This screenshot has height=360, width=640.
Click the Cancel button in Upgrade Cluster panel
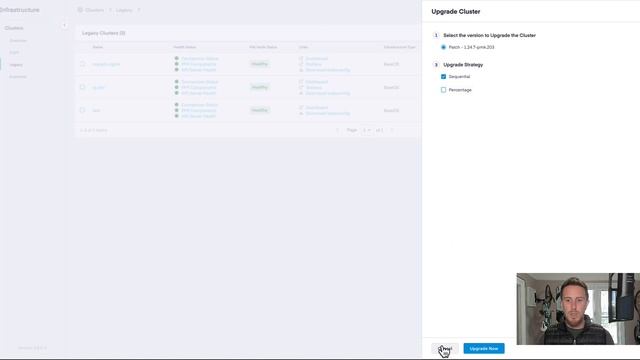click(445, 349)
